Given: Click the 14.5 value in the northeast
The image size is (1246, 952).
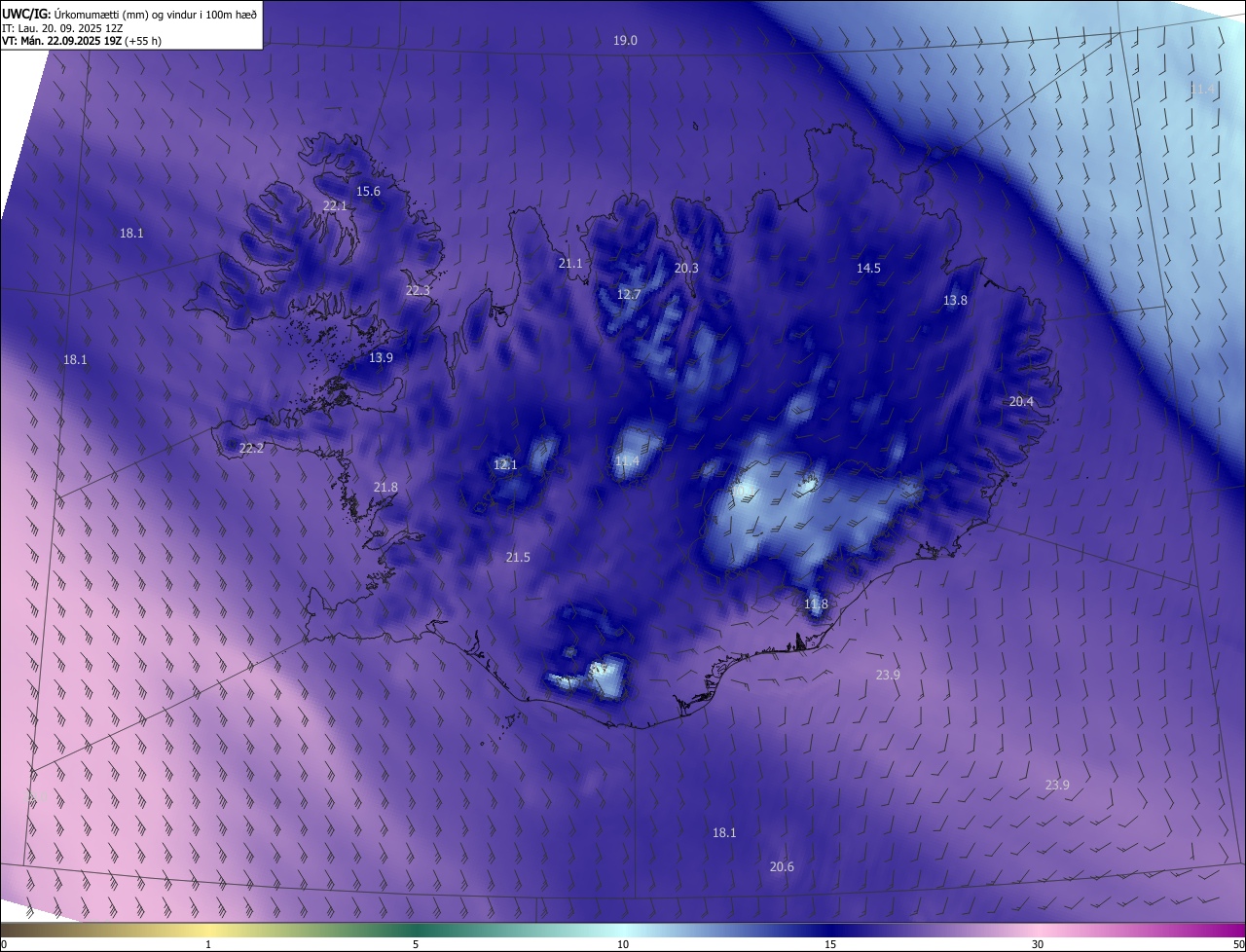Looking at the screenshot, I should click(x=868, y=268).
